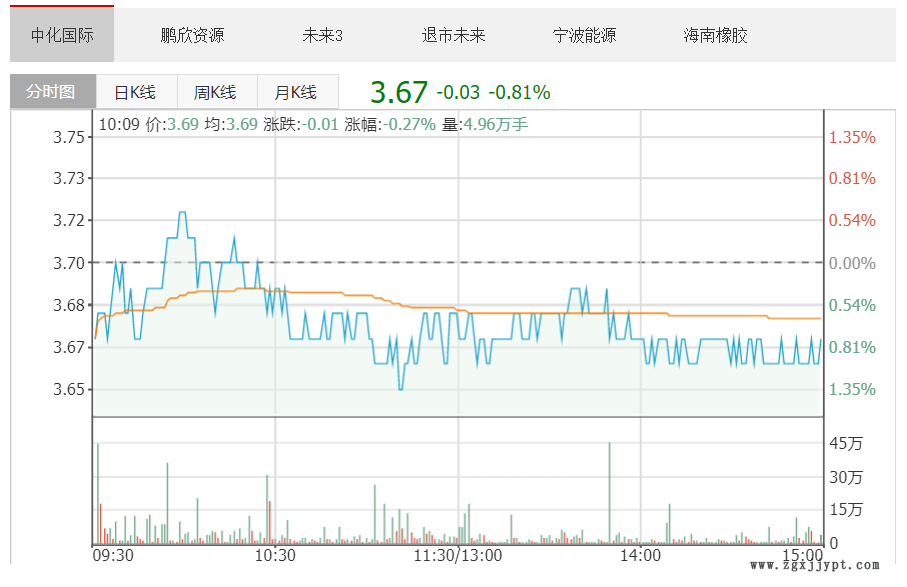Switch to 月K线 monthly chart
The width and height of the screenshot is (907, 587).
point(297,91)
